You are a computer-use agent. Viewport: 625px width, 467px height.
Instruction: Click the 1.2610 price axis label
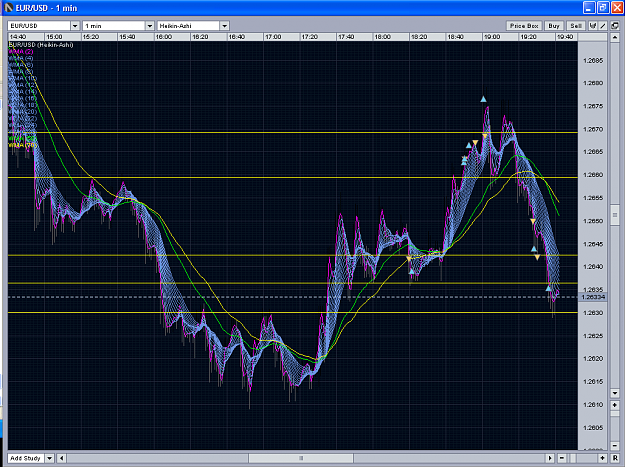[593, 404]
